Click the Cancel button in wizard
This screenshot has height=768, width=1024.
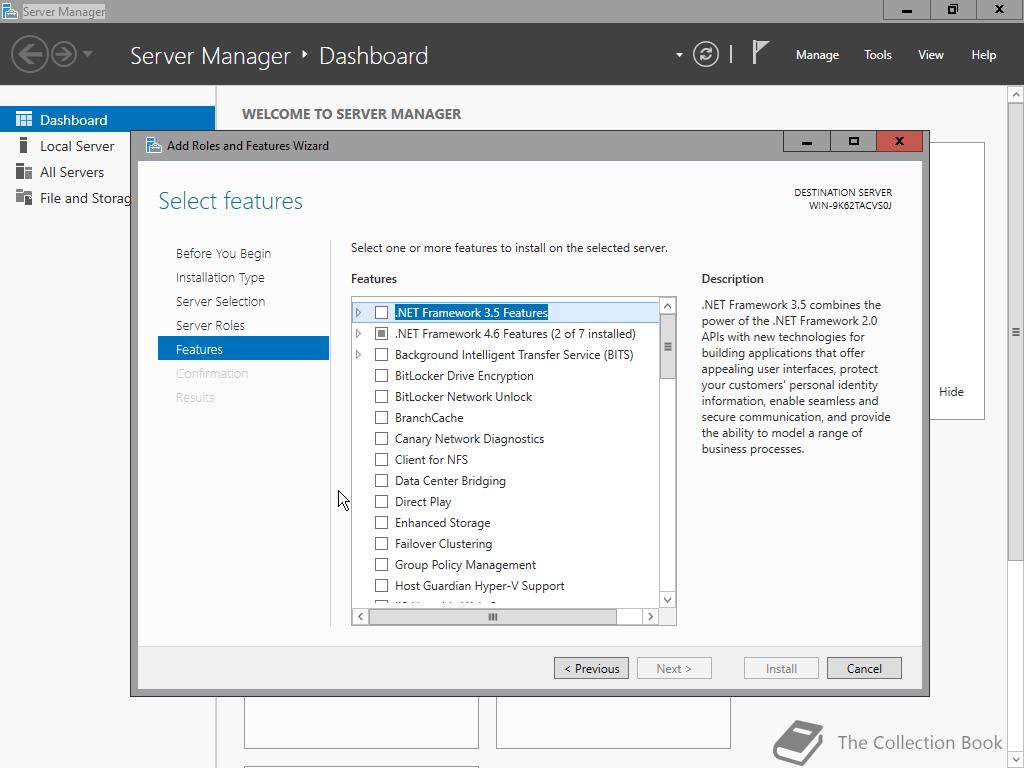(864, 668)
